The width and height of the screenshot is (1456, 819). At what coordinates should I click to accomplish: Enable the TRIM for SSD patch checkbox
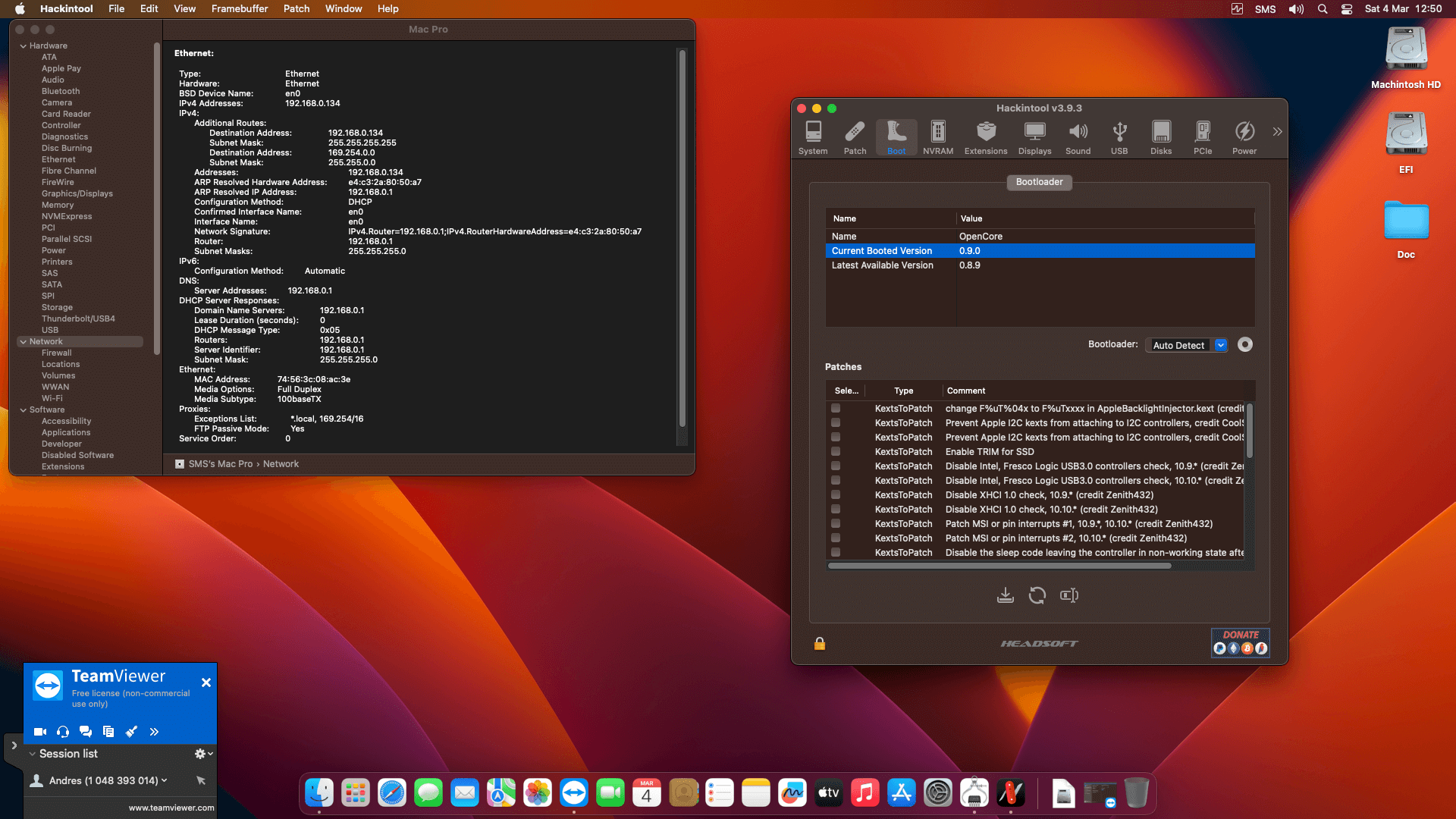pos(836,451)
